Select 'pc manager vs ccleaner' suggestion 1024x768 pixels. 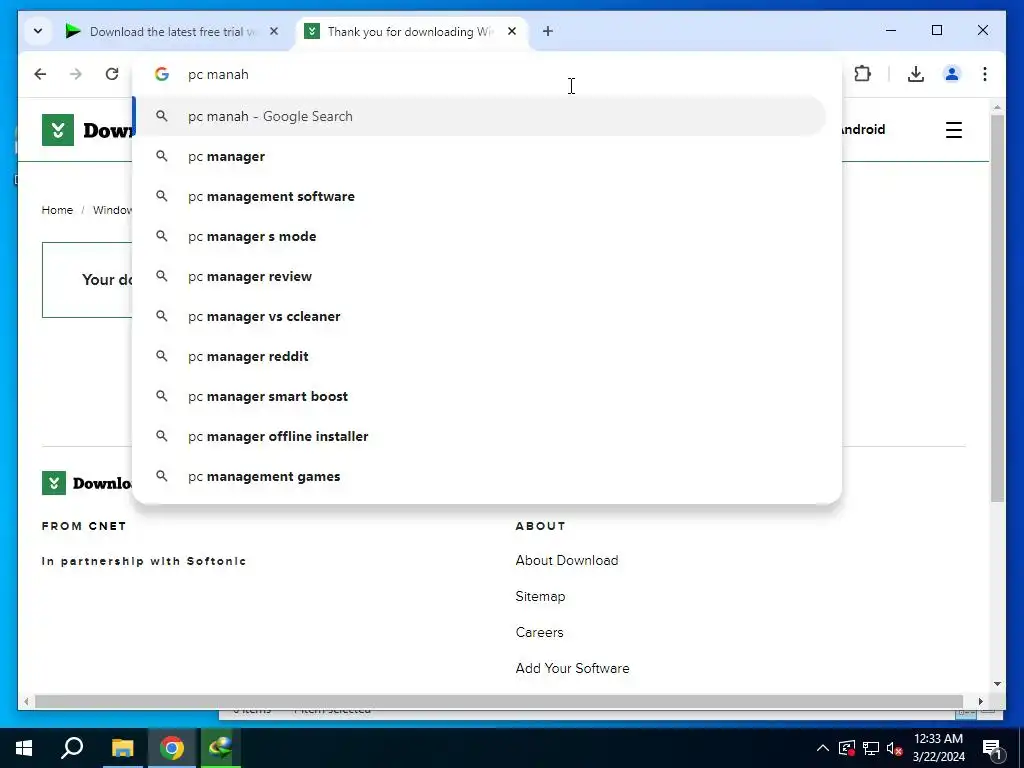[480, 316]
